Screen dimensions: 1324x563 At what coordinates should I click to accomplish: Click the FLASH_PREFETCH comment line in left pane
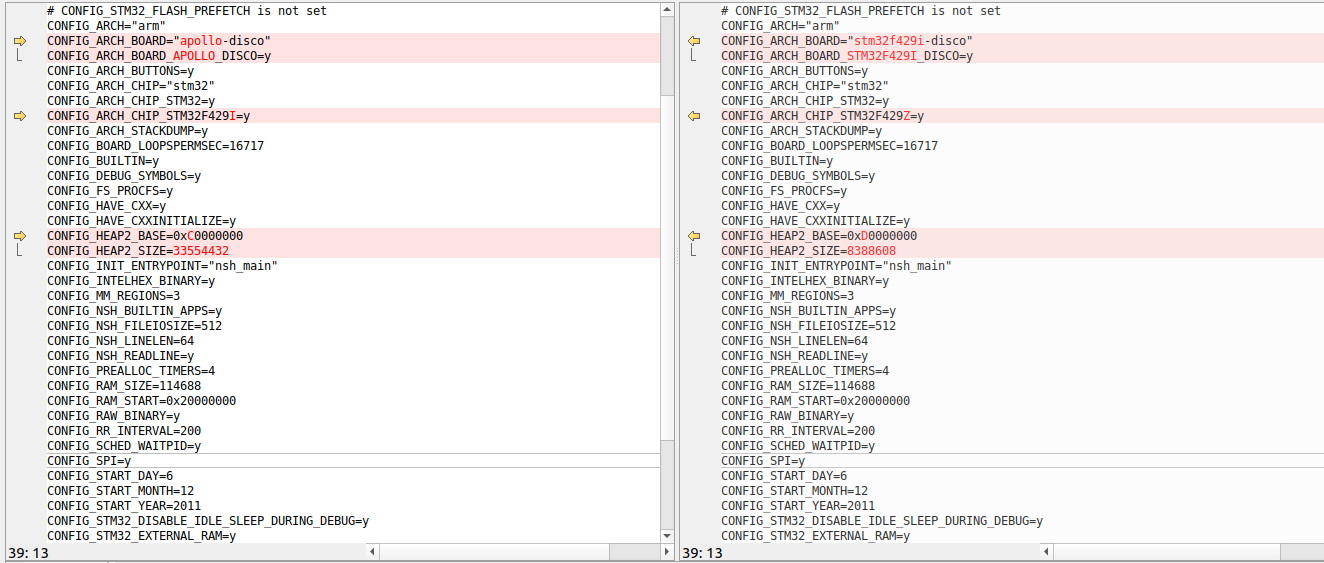click(187, 11)
